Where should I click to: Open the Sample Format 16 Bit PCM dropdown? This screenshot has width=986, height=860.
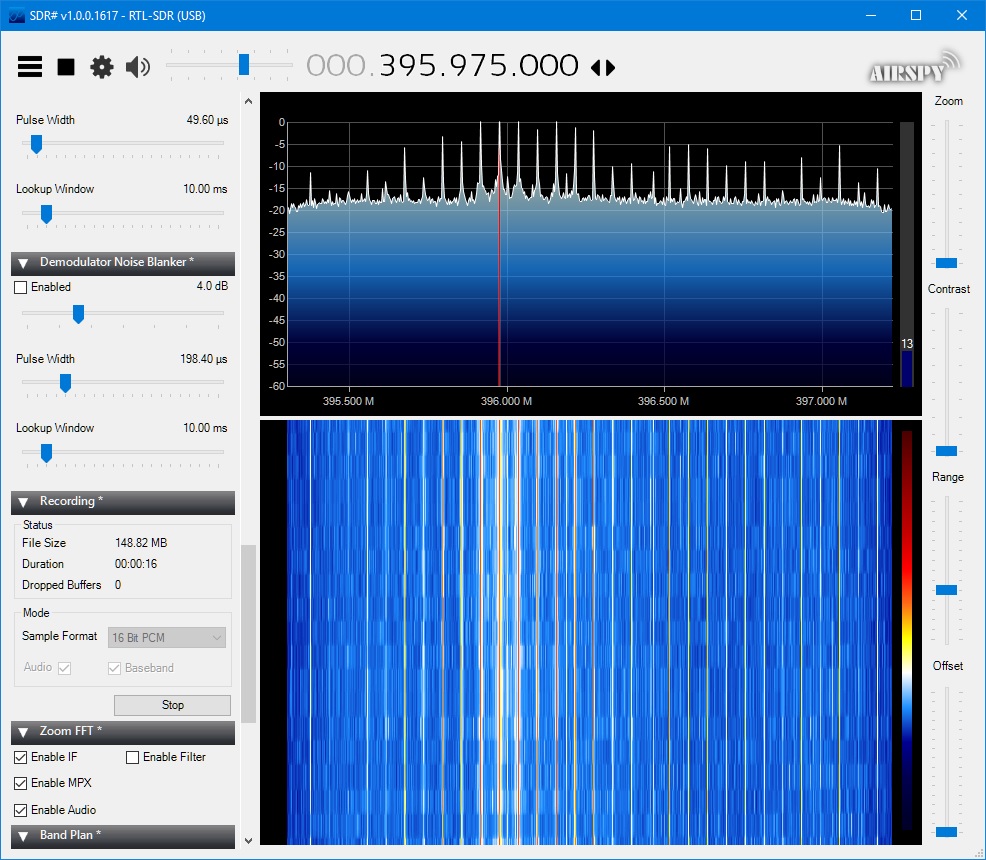coord(167,637)
